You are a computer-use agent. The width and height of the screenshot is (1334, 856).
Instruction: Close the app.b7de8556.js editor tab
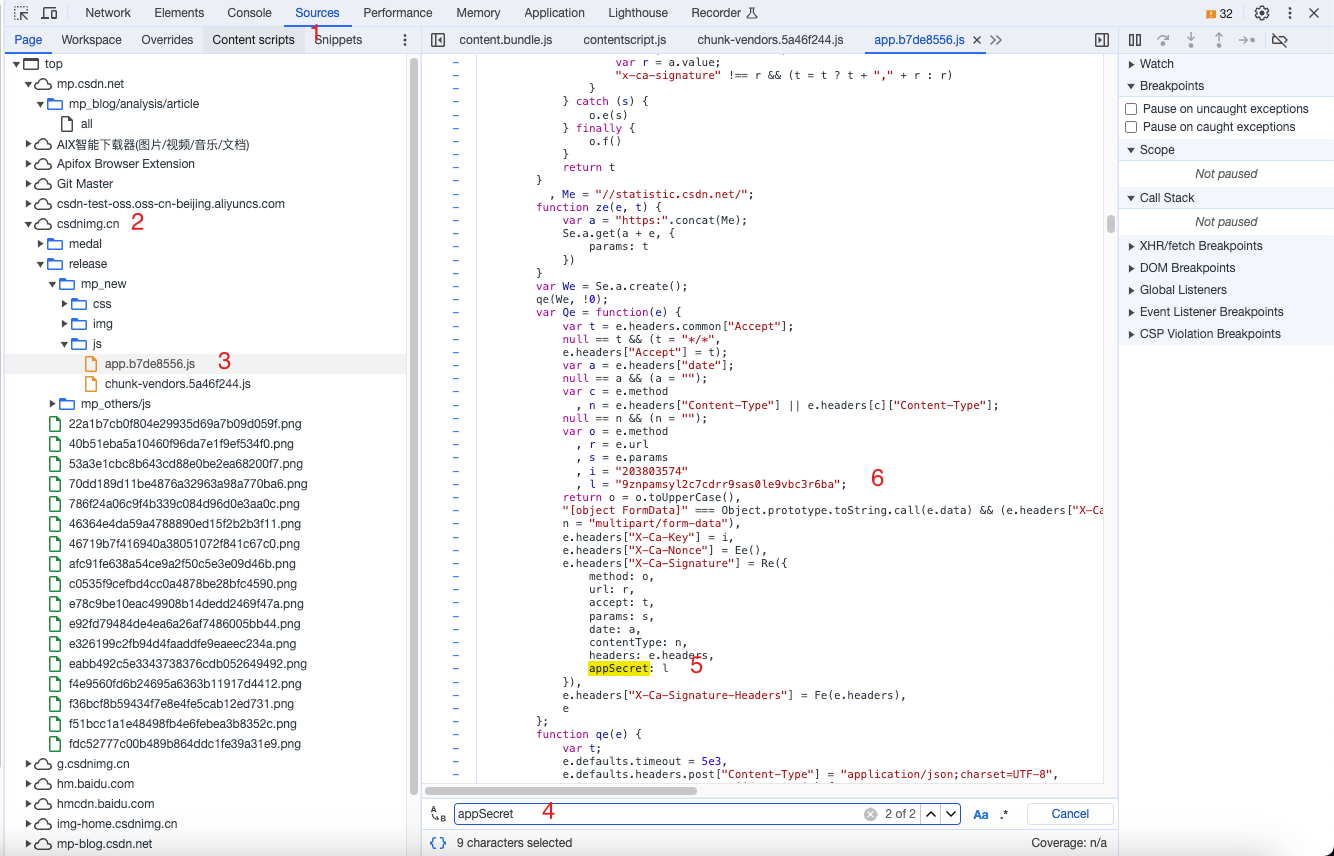[x=977, y=40]
